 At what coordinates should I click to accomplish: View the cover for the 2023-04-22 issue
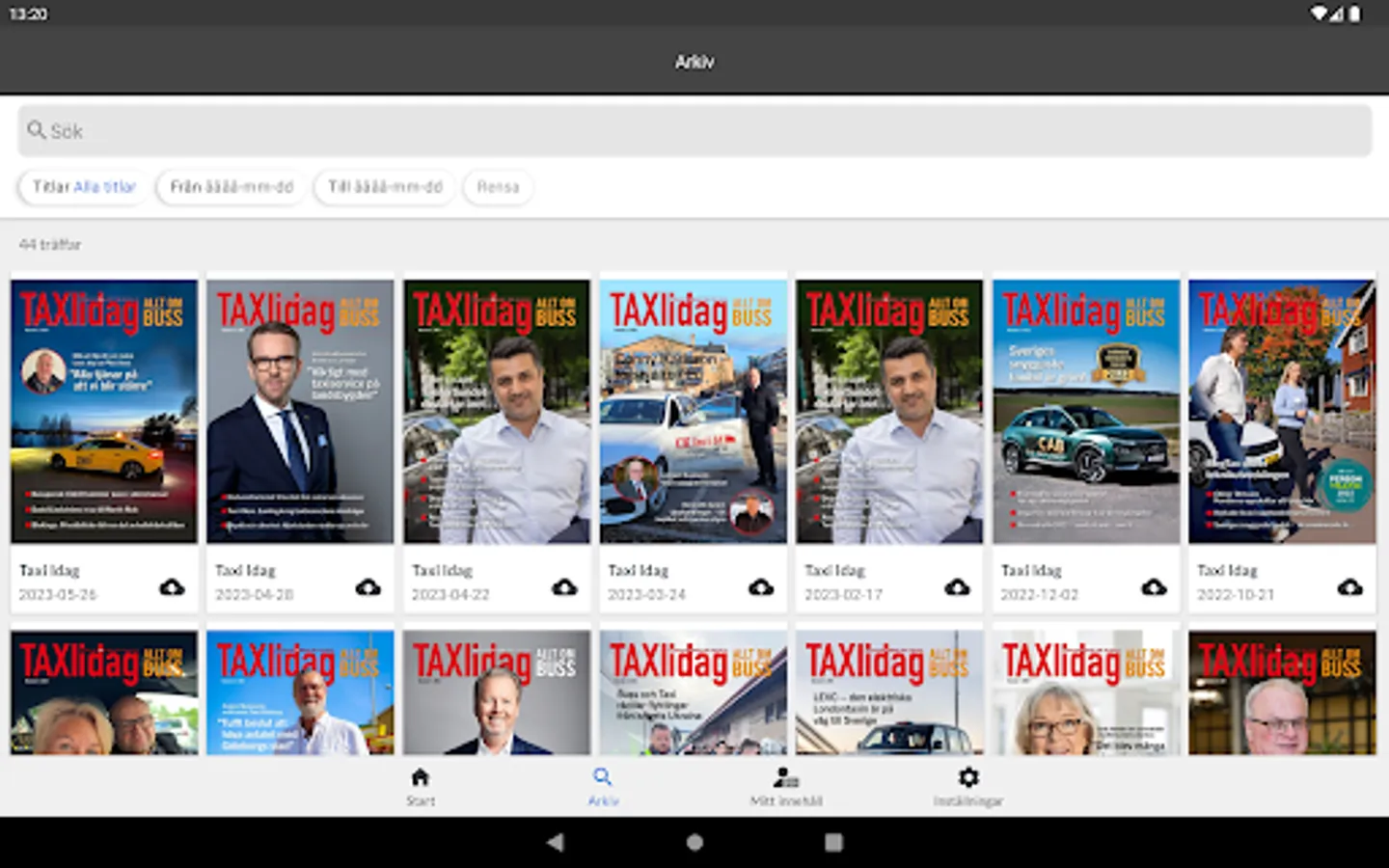pyautogui.click(x=497, y=412)
